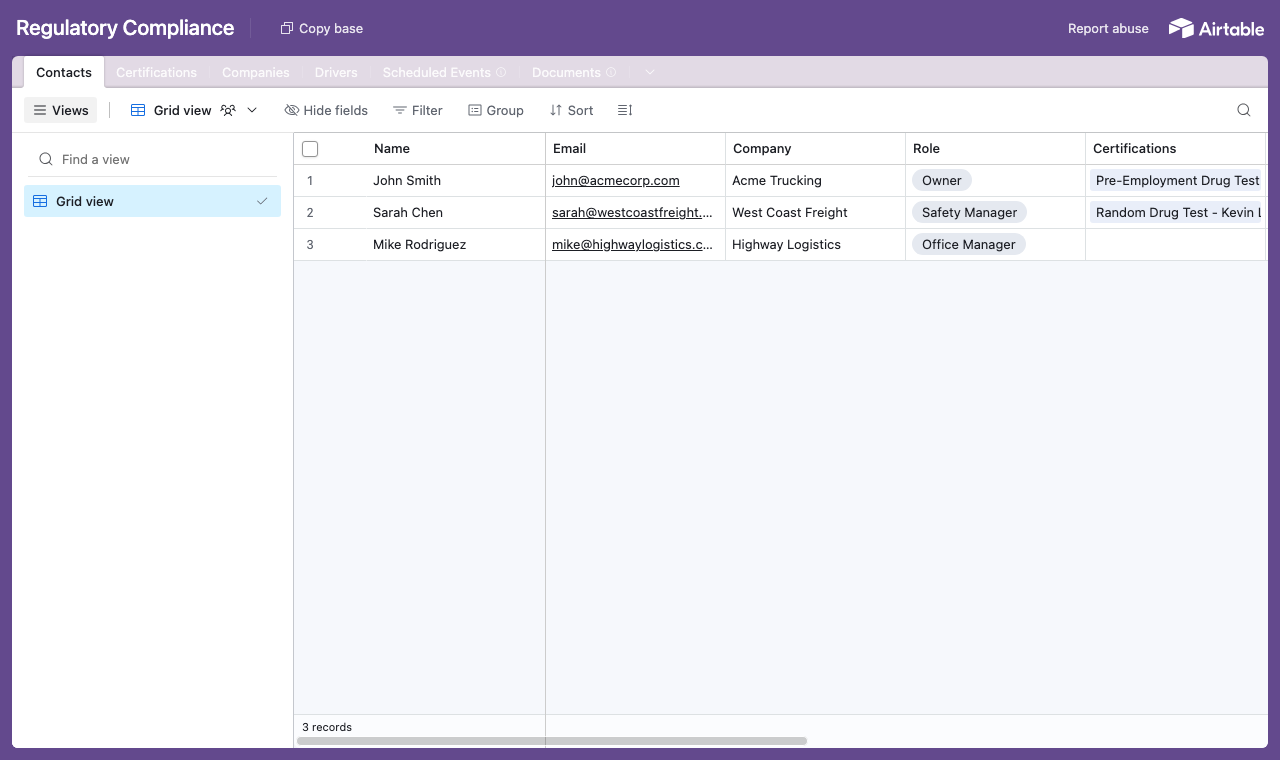Click row number 2
The width and height of the screenshot is (1280, 760).
310,213
